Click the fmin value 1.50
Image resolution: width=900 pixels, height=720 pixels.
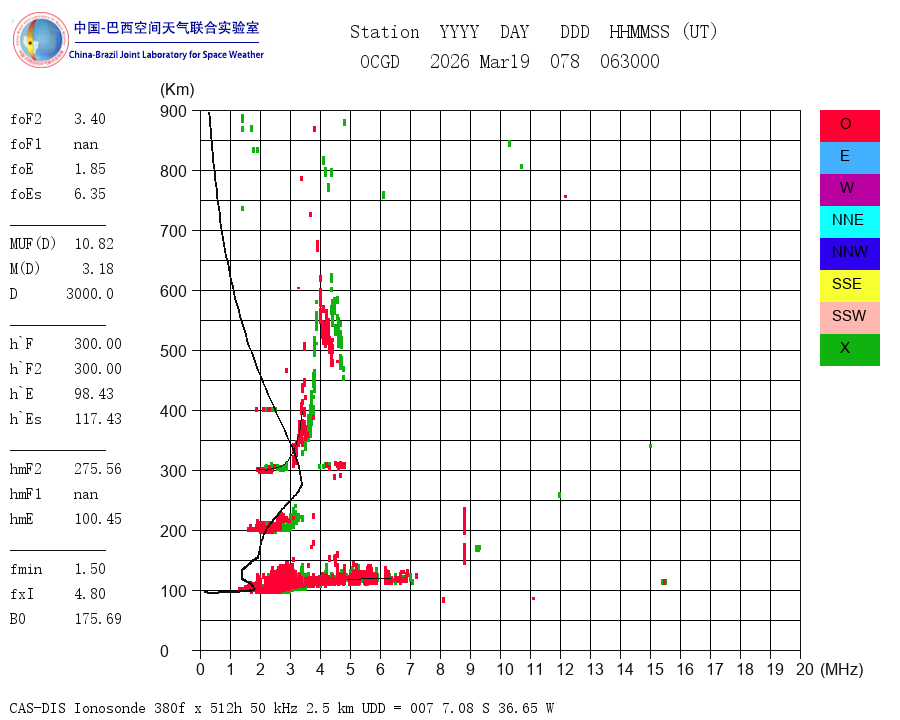coord(90,569)
